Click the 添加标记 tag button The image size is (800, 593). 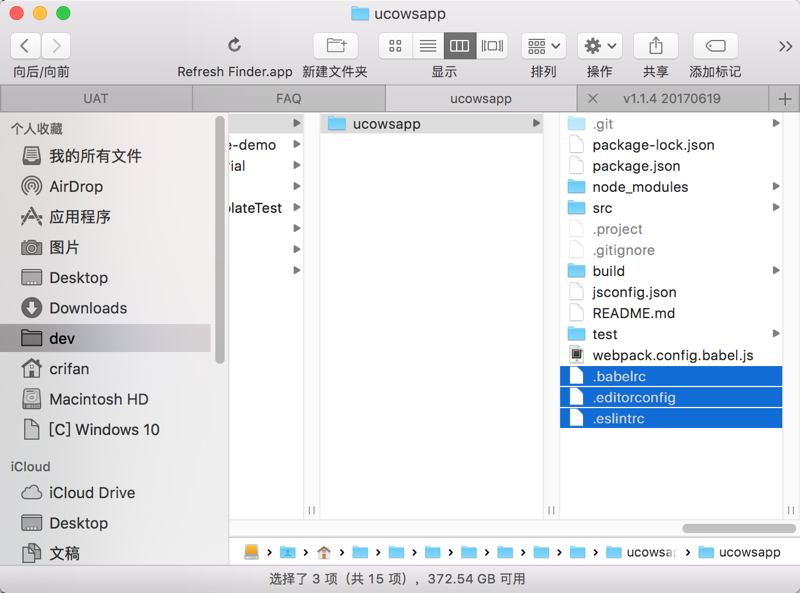tap(715, 46)
